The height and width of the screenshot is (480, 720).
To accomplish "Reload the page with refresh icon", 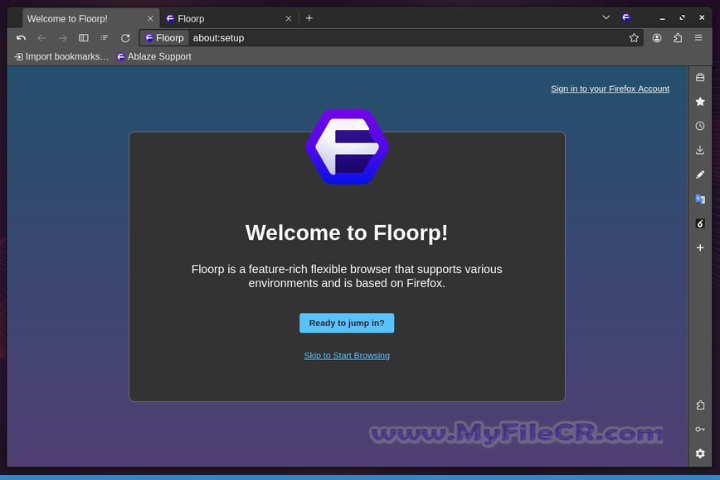I will (x=125, y=38).
